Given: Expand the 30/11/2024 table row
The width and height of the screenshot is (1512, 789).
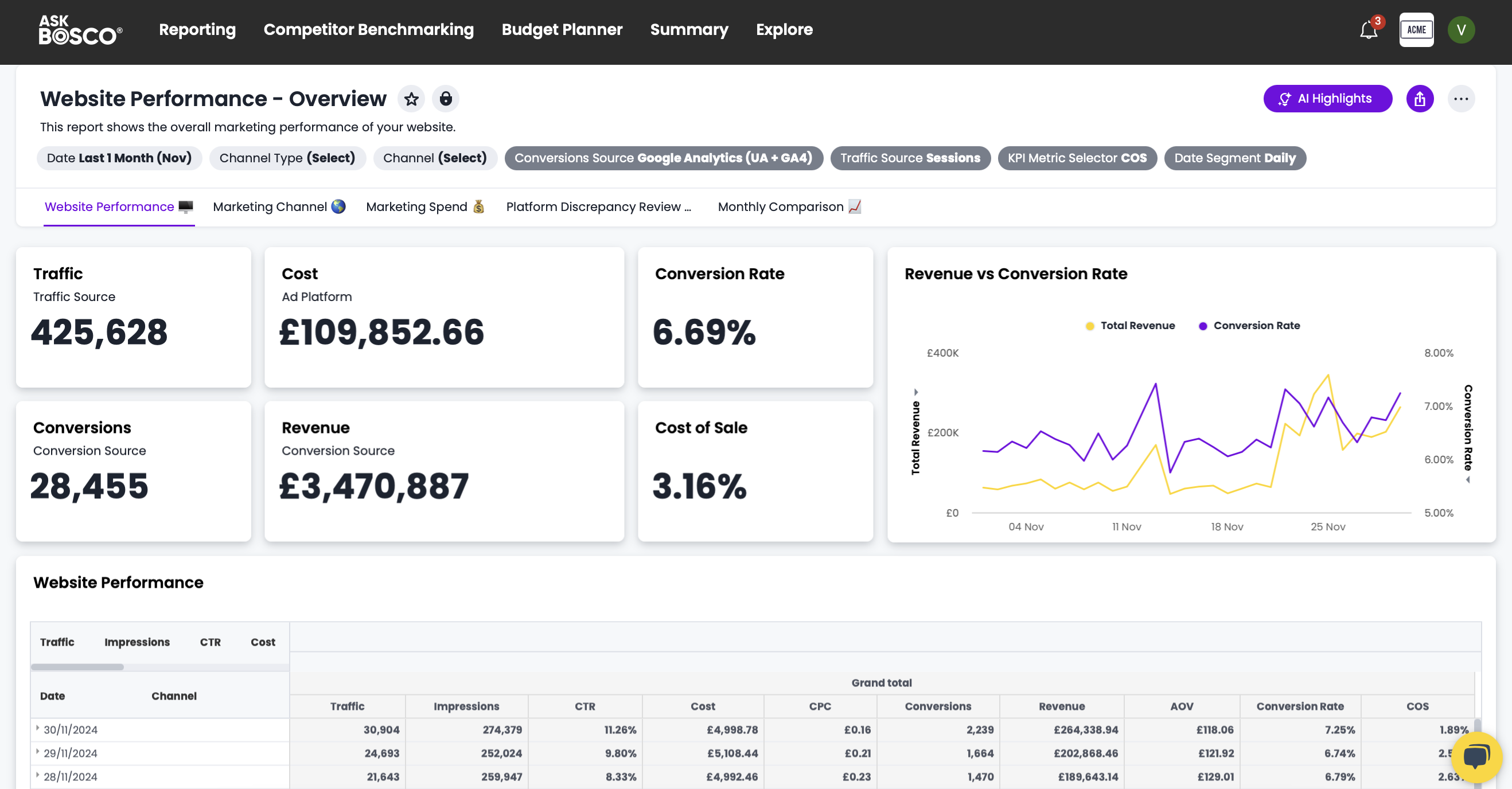Looking at the screenshot, I should click(37, 728).
